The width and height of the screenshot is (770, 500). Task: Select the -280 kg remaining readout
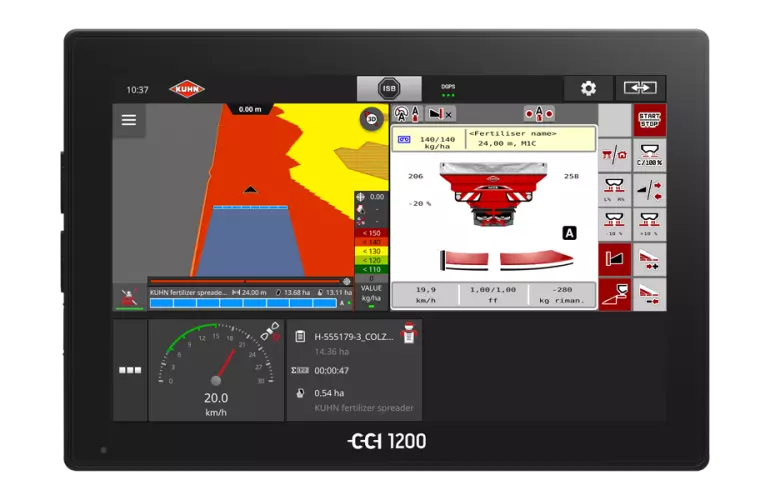coord(562,295)
